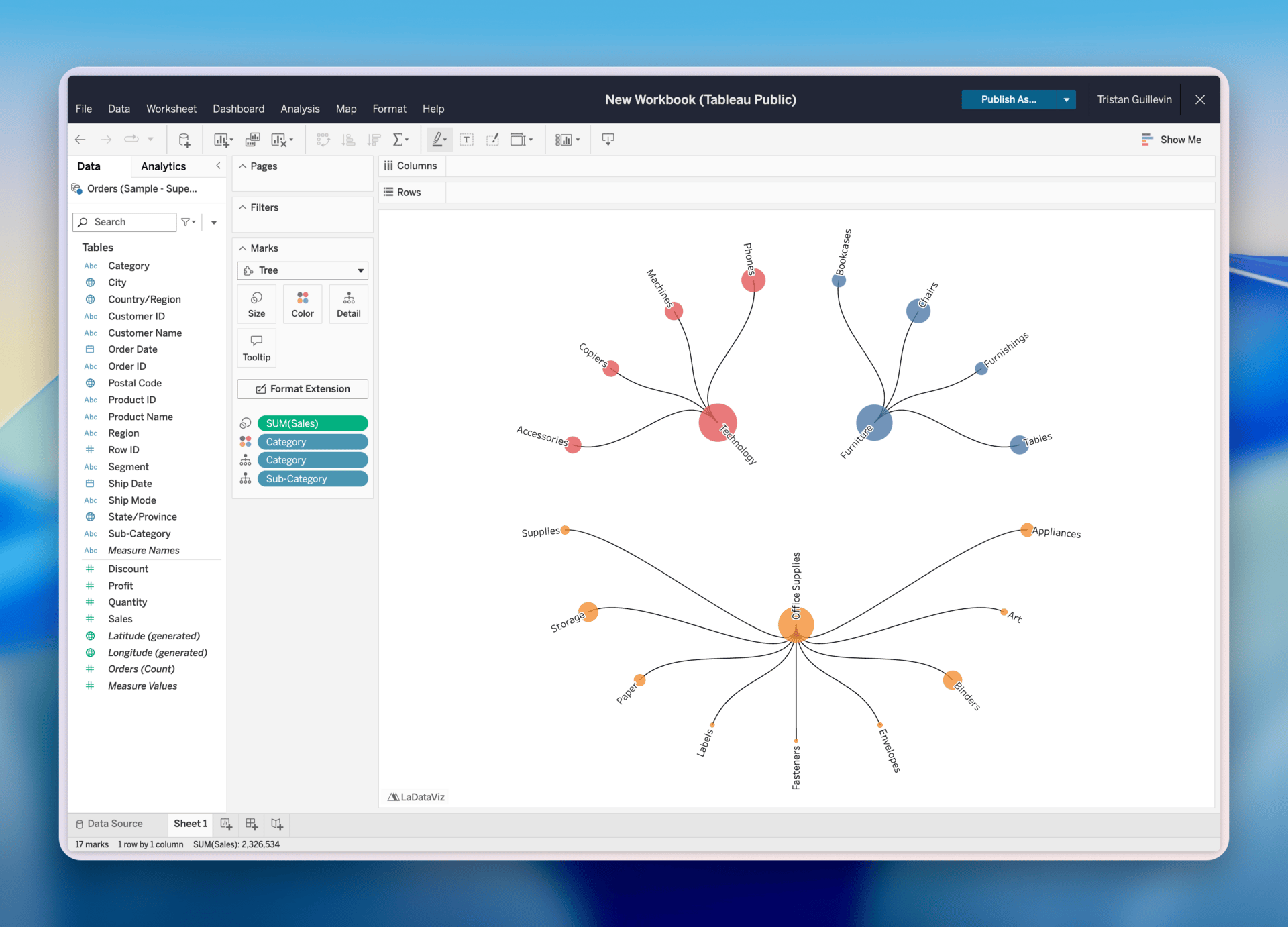Click the download presentation icon
The image size is (1288, 927).
[x=608, y=140]
